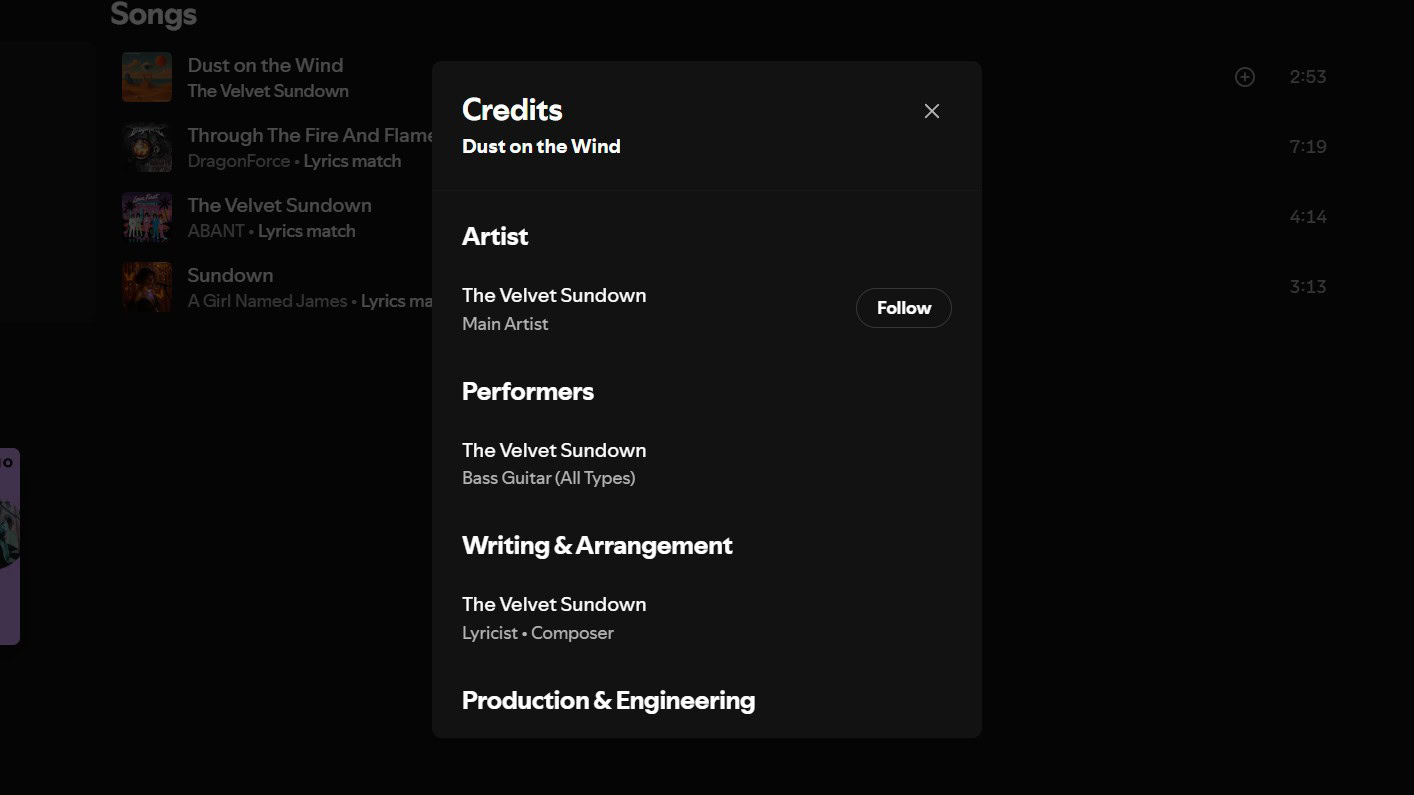Viewport: 1414px width, 795px height.
Task: Open The Velvet Sundown under Artist section
Action: click(x=554, y=295)
